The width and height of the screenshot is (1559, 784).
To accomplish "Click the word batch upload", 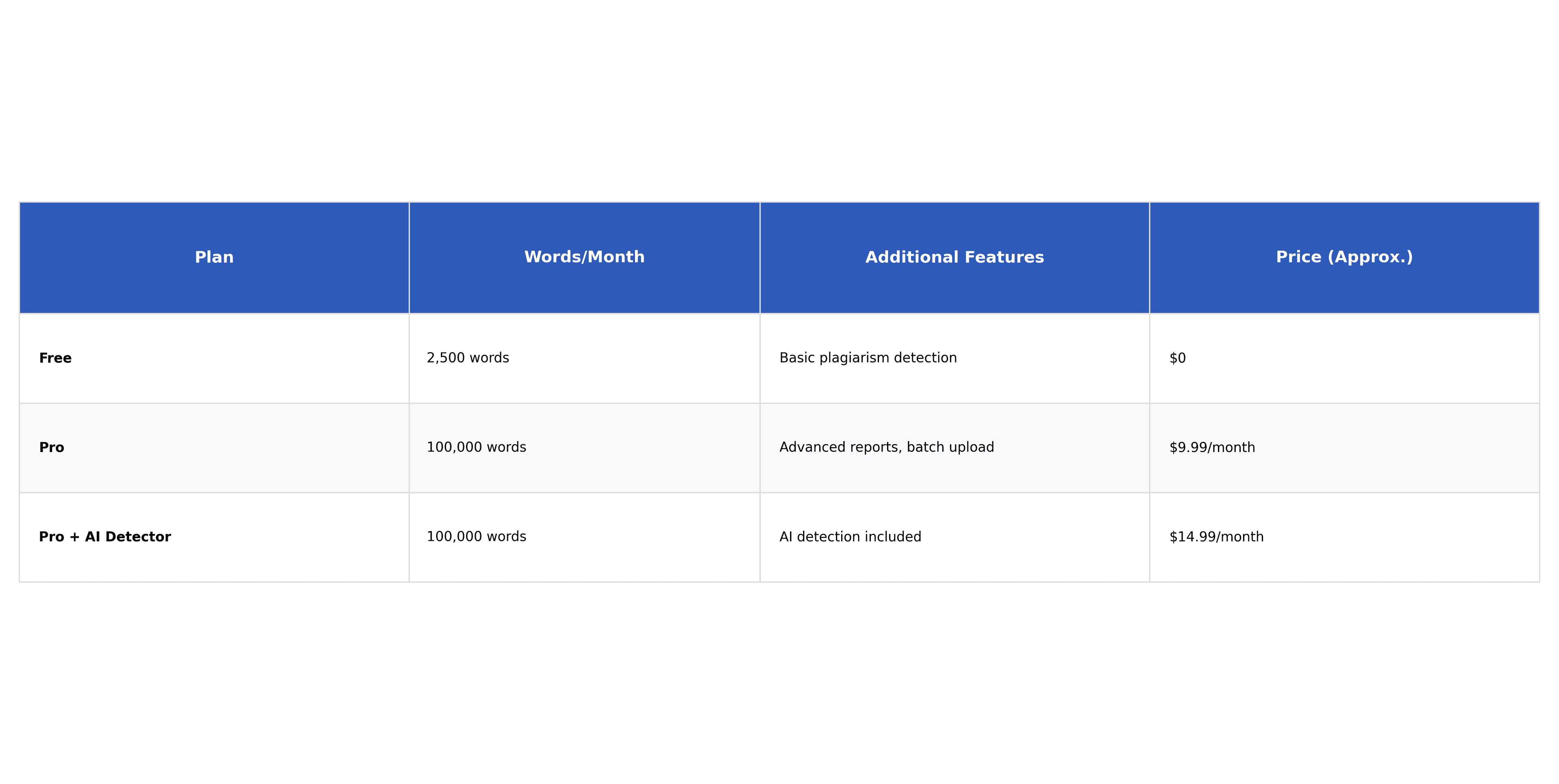I will [x=950, y=448].
